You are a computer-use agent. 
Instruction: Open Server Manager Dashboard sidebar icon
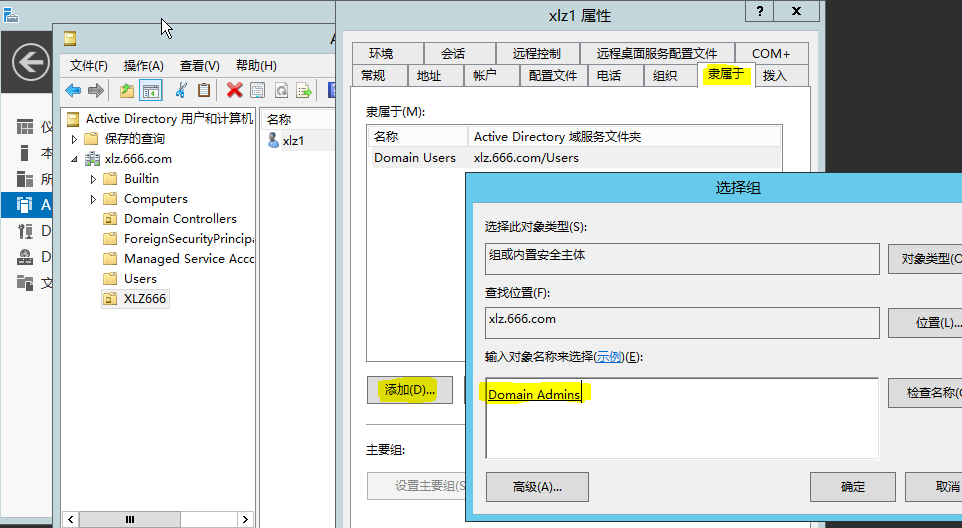tap(25, 127)
